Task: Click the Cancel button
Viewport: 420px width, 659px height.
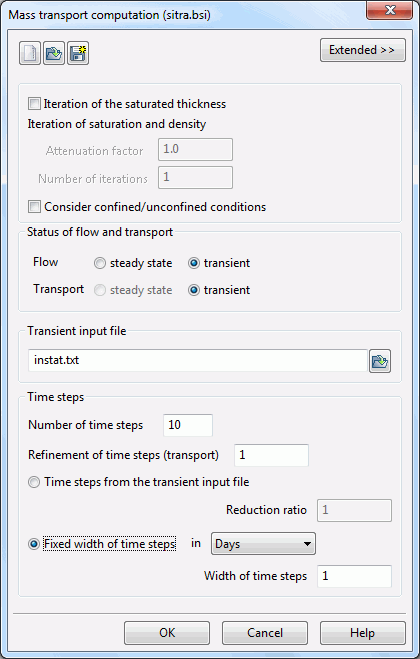Action: click(265, 633)
